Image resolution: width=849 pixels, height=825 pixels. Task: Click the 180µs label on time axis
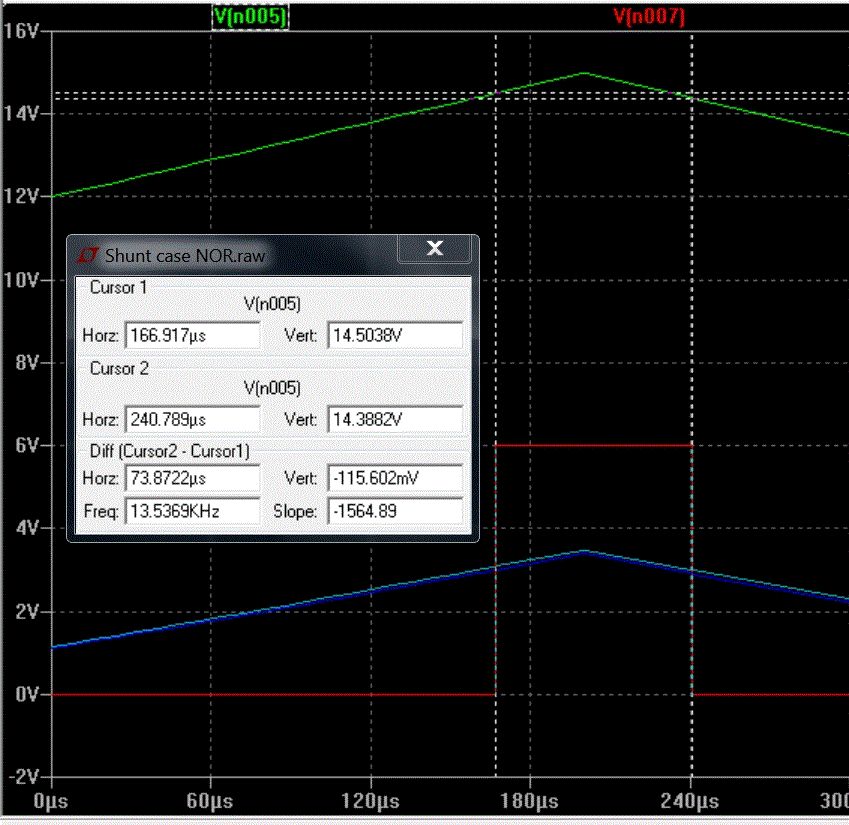tap(529, 801)
